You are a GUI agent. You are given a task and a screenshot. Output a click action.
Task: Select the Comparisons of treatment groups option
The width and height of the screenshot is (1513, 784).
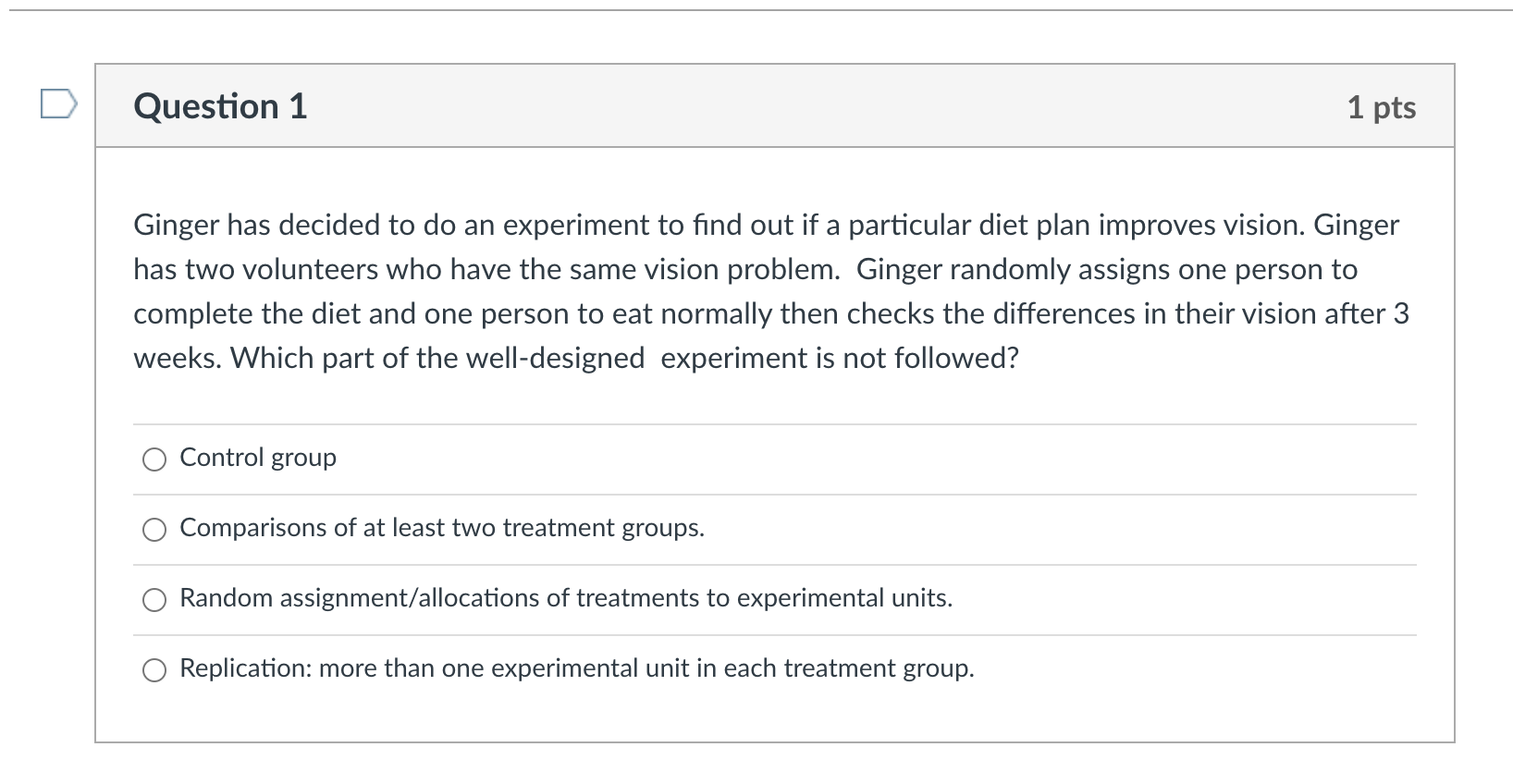[x=154, y=530]
